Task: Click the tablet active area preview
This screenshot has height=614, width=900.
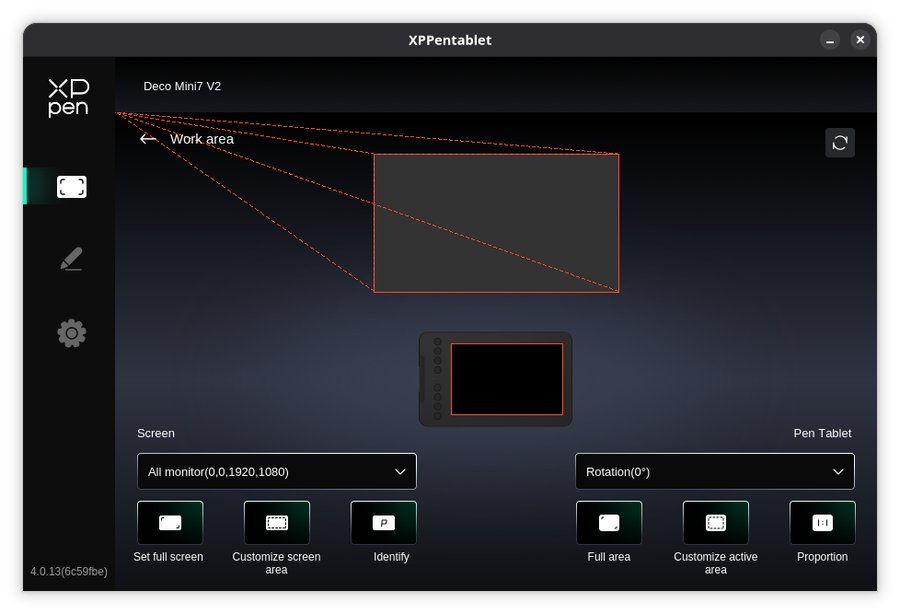Action: 507,379
